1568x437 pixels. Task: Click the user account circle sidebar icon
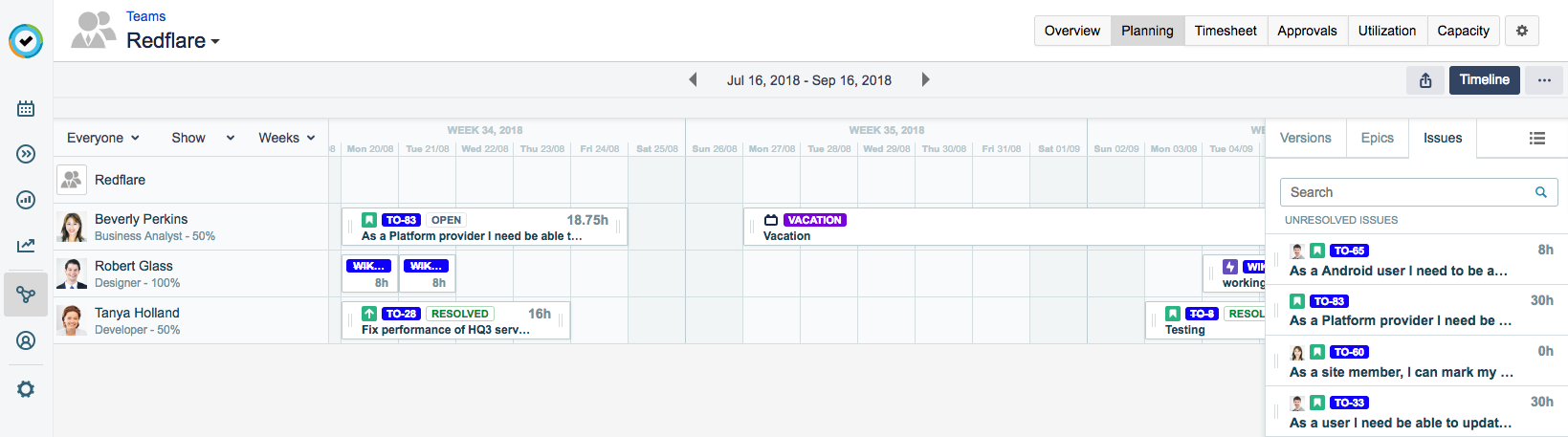[x=26, y=340]
